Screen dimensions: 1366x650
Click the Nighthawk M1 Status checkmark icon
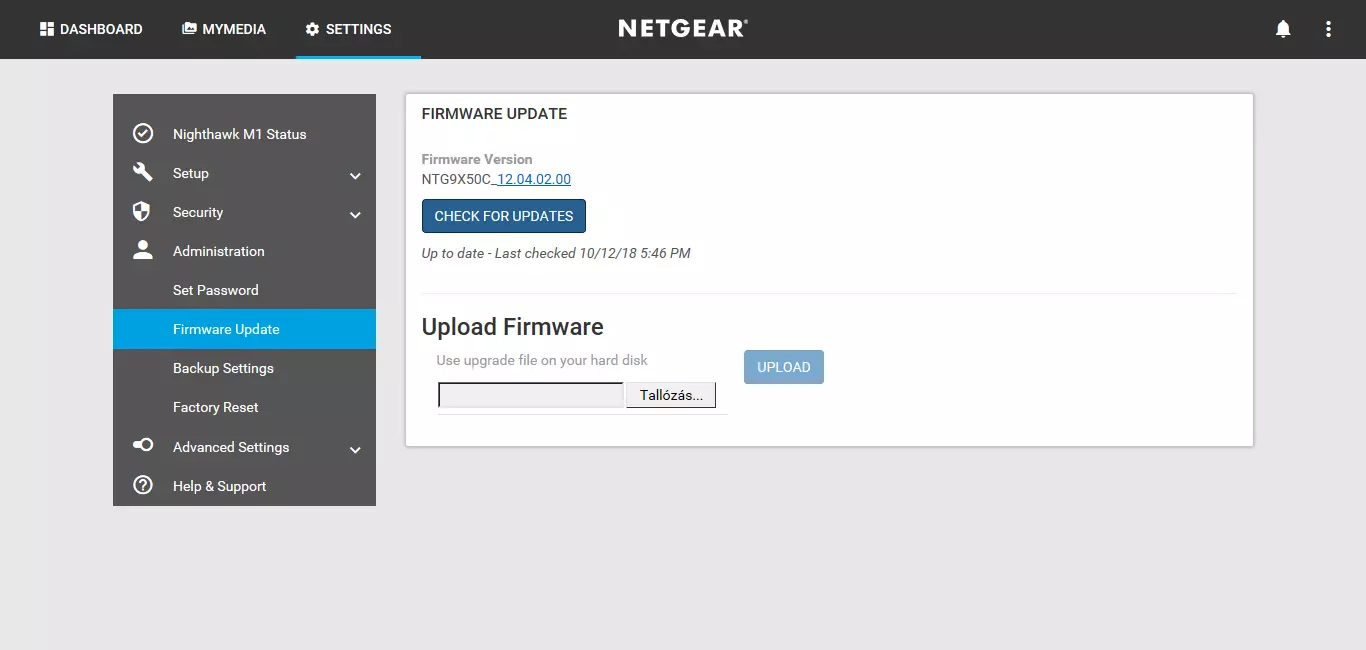click(143, 133)
